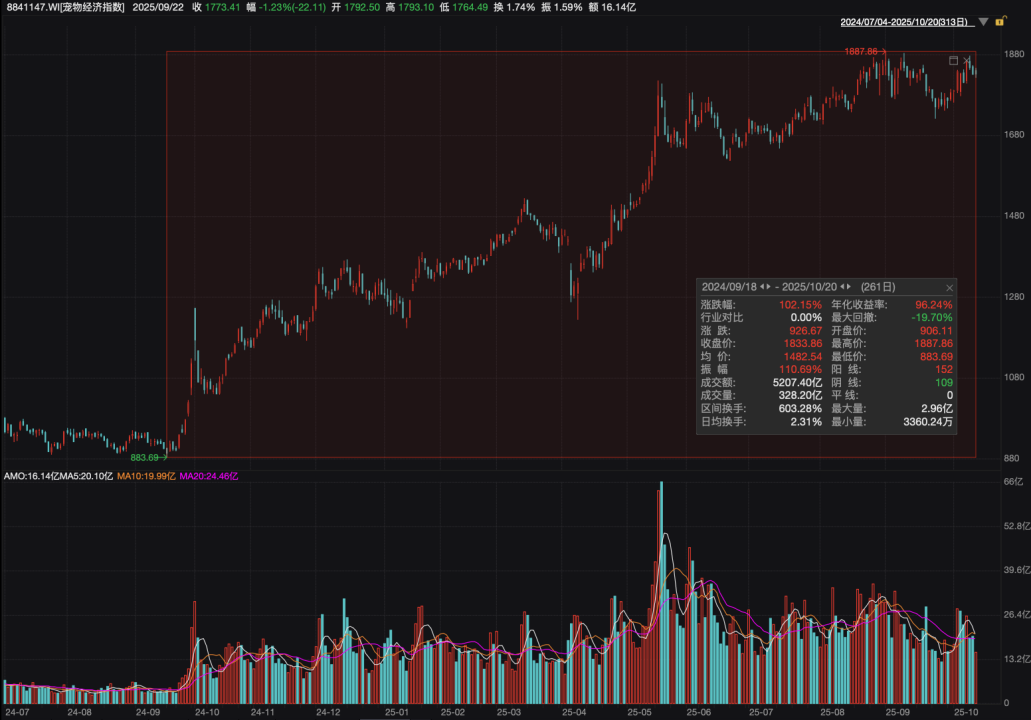This screenshot has width=1031, height=720.
Task: Select the 883.69 low price marker
Action: click(x=144, y=458)
